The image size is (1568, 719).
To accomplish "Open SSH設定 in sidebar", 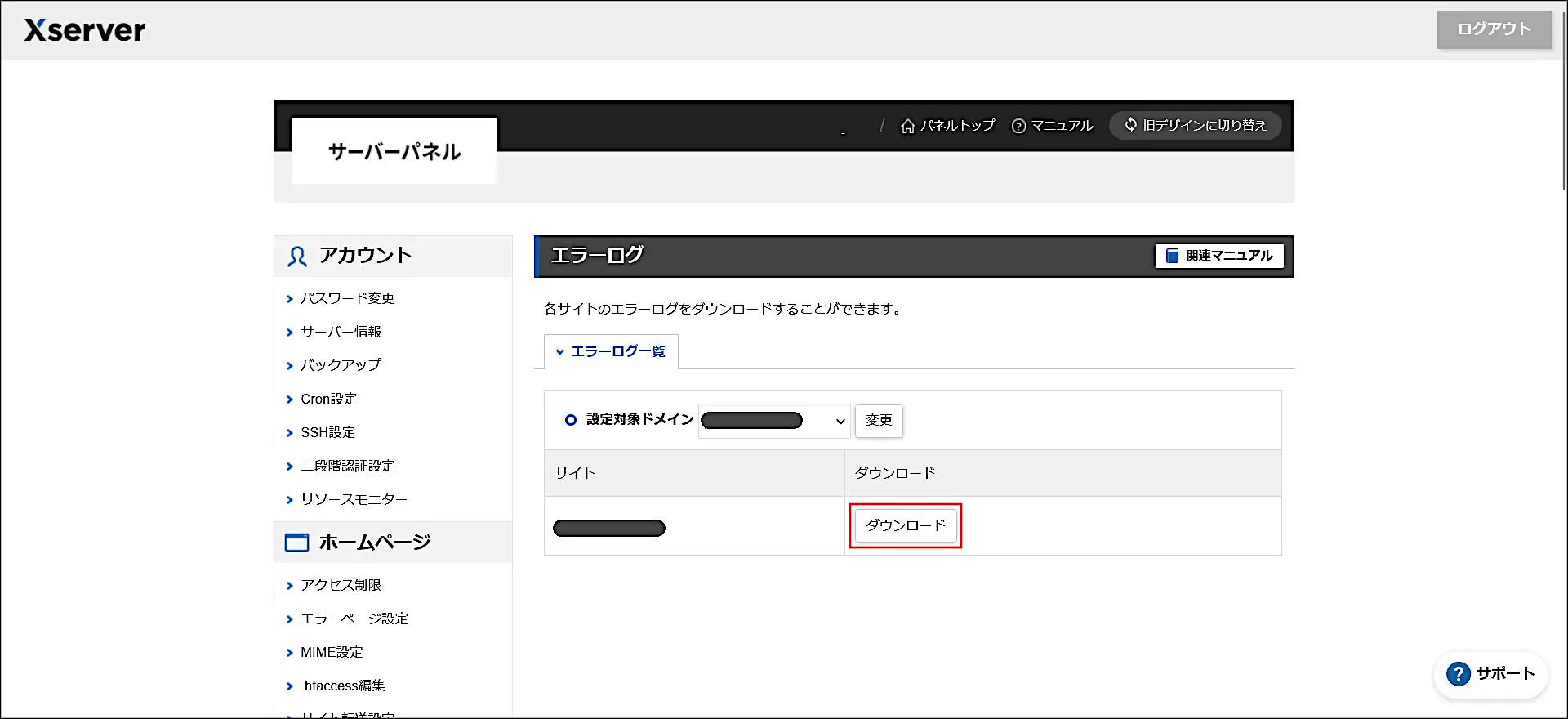I will pos(327,432).
